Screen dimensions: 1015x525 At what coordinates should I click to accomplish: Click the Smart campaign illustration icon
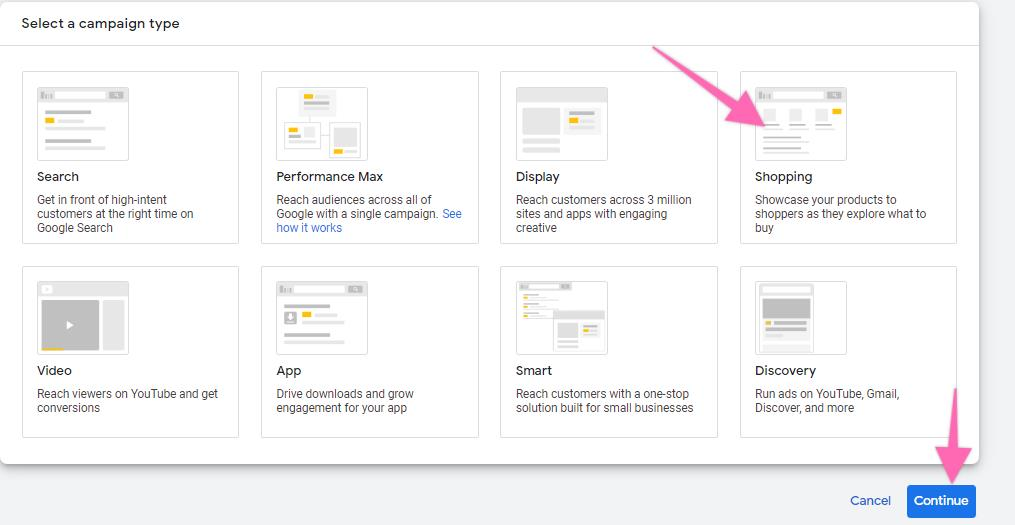561,318
